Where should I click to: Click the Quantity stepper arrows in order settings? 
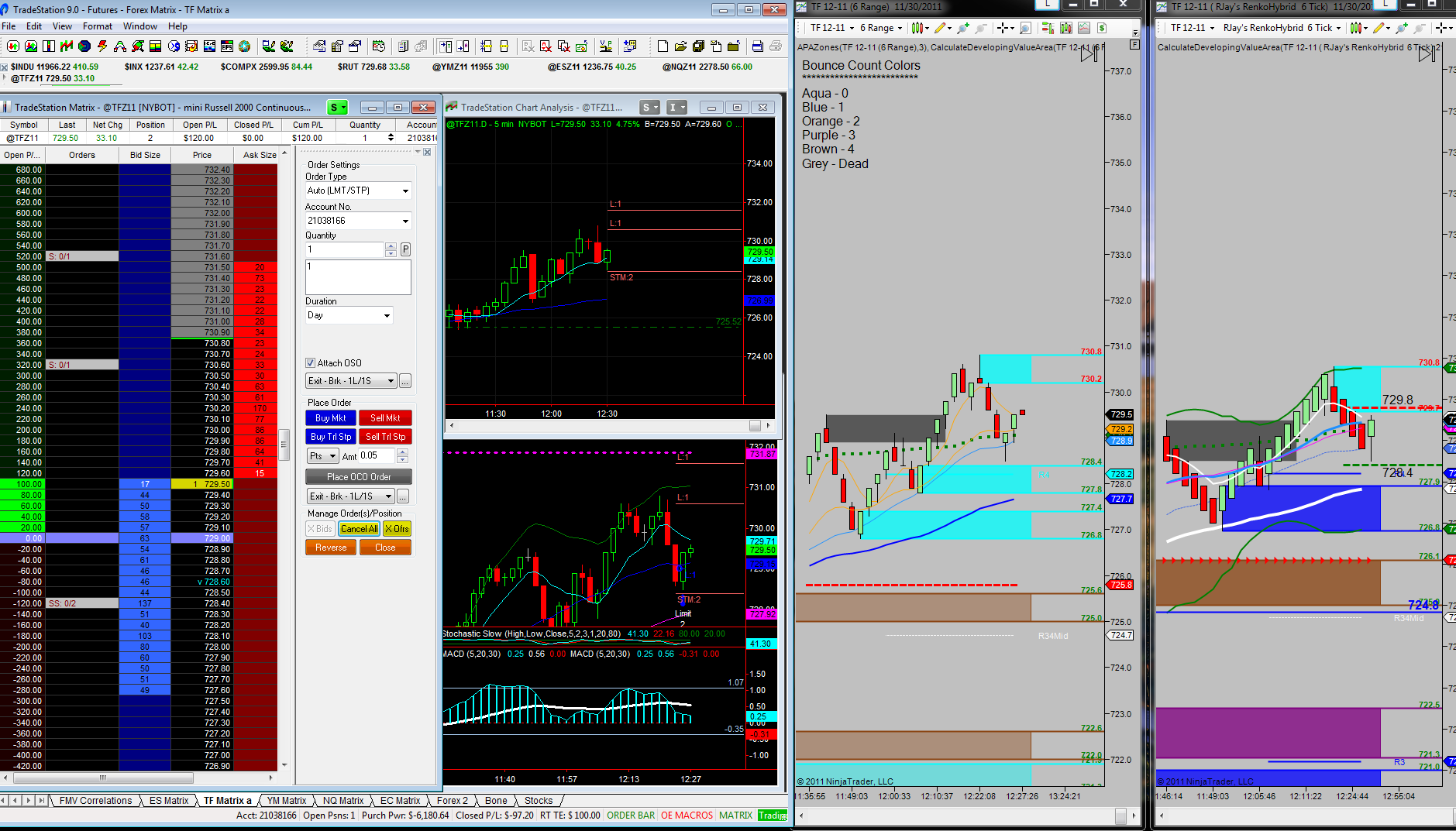[391, 249]
